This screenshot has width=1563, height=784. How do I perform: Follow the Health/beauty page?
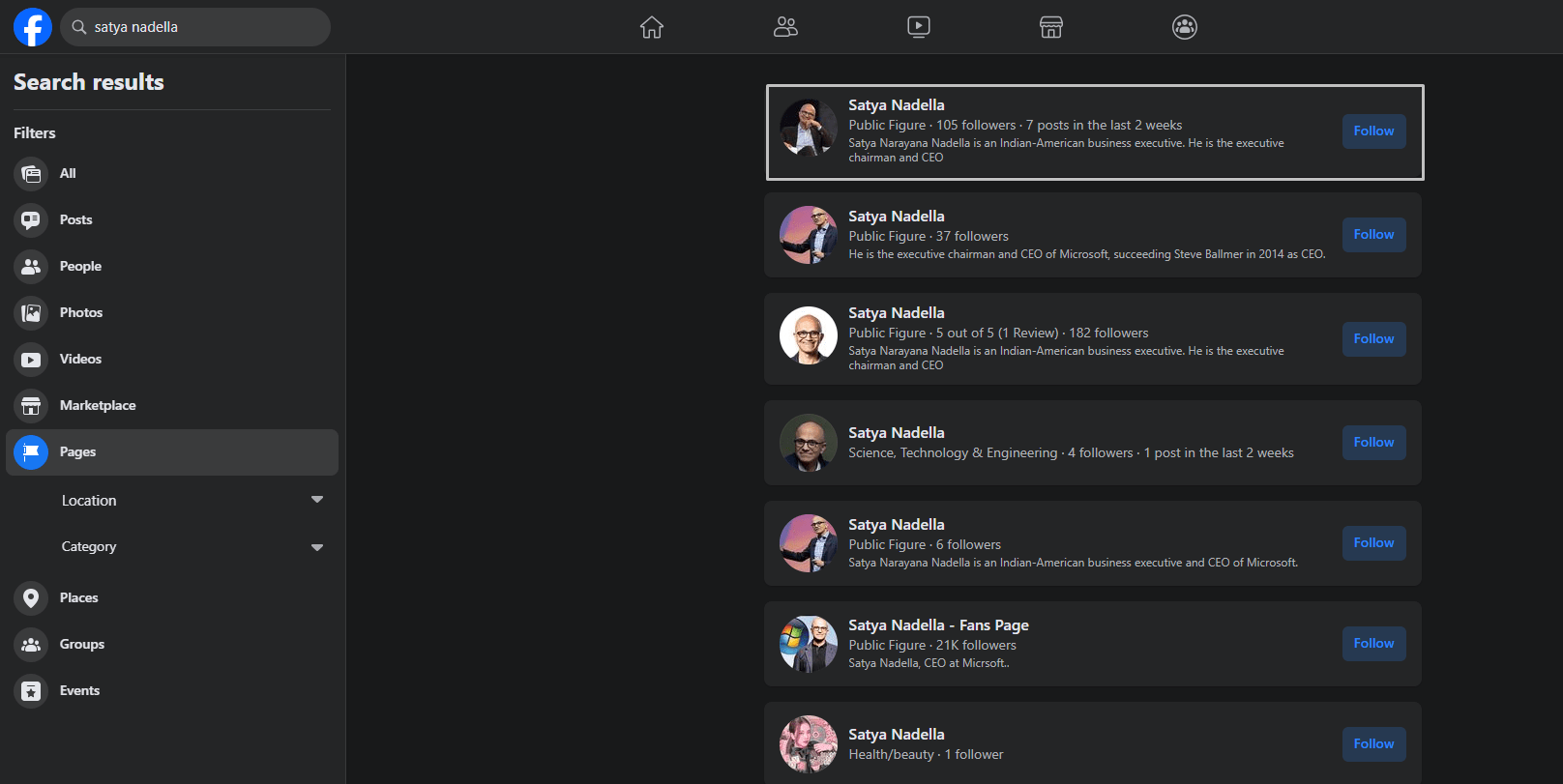(1373, 744)
